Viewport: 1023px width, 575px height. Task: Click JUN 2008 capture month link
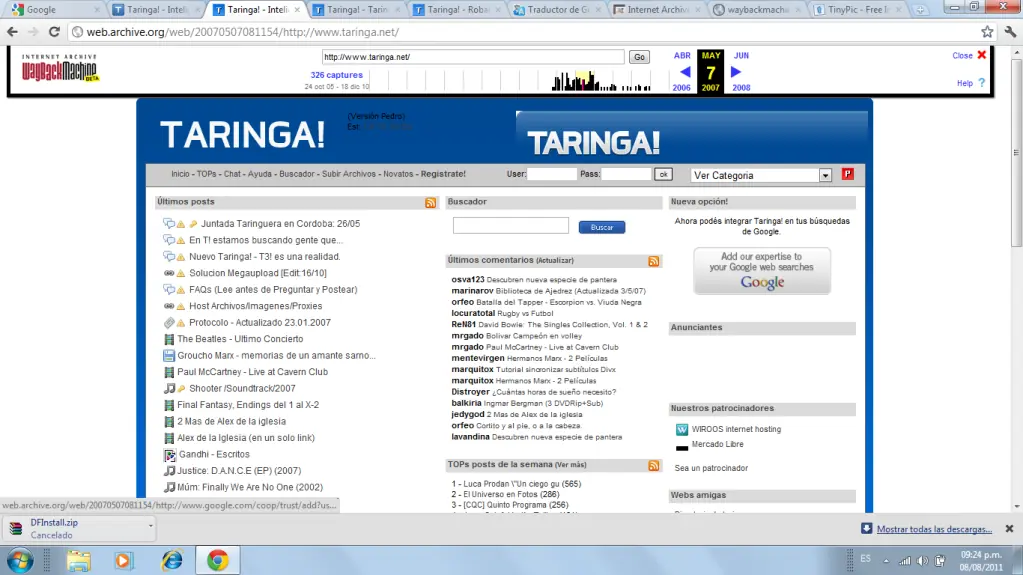(x=741, y=71)
